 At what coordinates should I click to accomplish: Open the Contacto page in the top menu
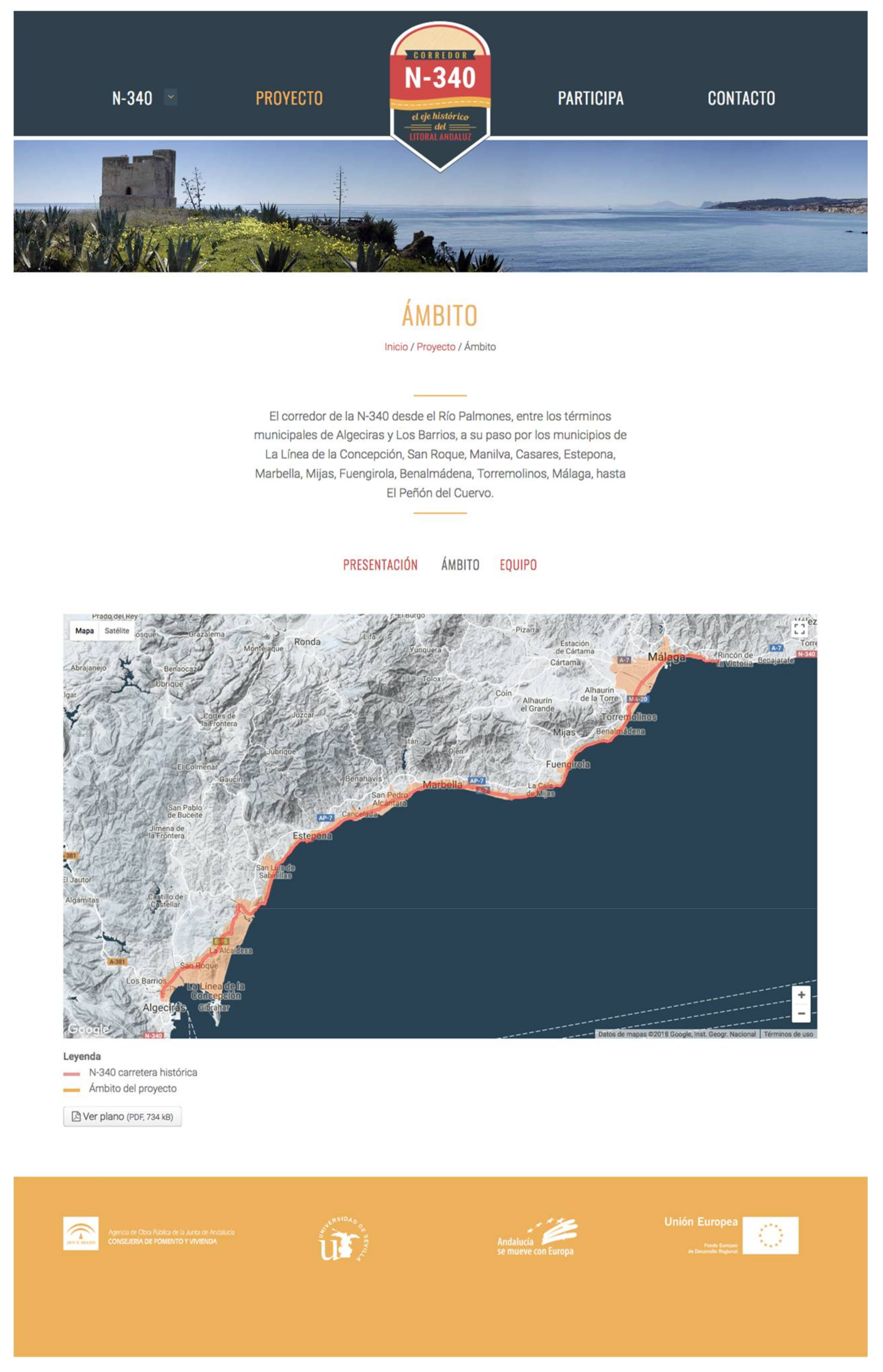tap(741, 98)
